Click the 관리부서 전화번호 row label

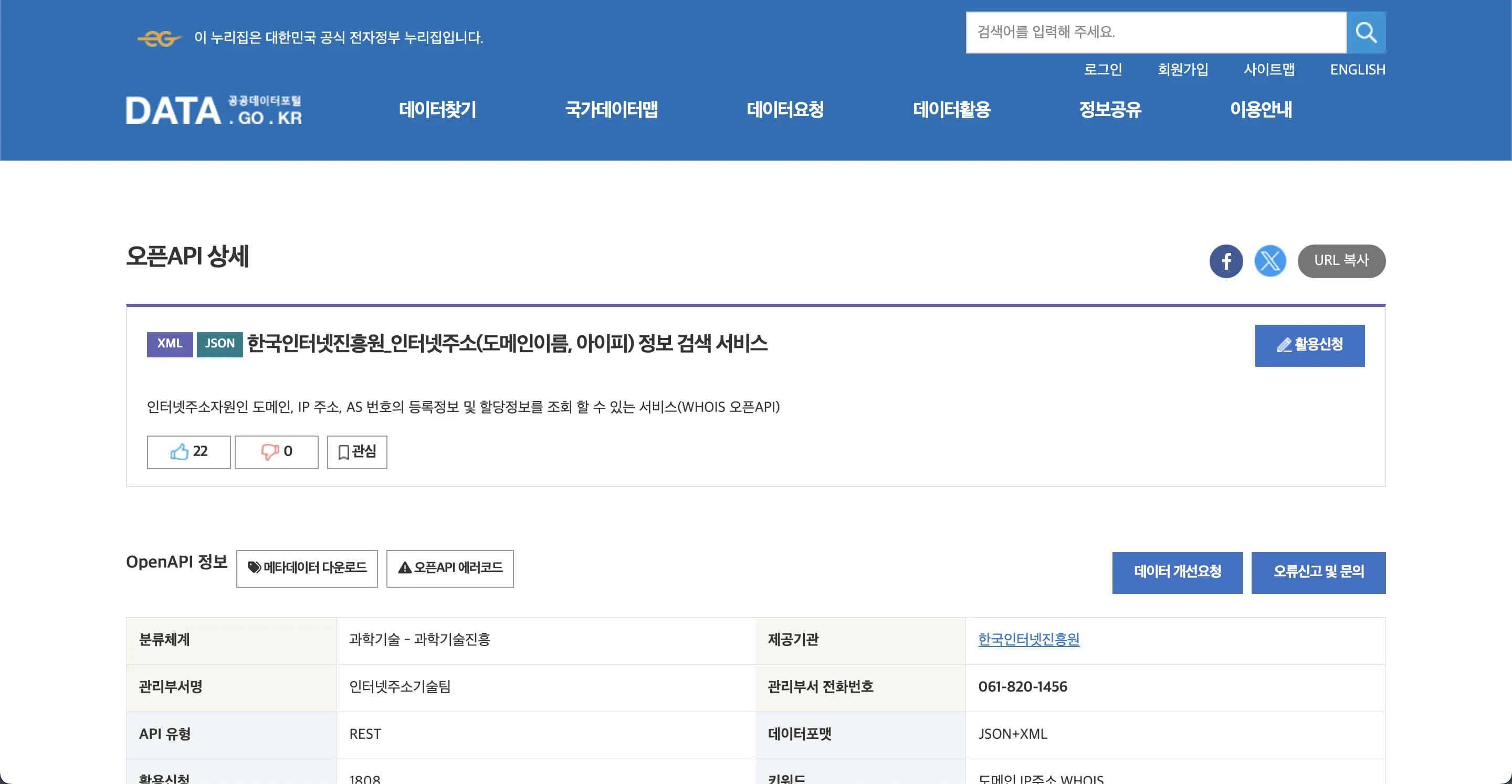(821, 687)
